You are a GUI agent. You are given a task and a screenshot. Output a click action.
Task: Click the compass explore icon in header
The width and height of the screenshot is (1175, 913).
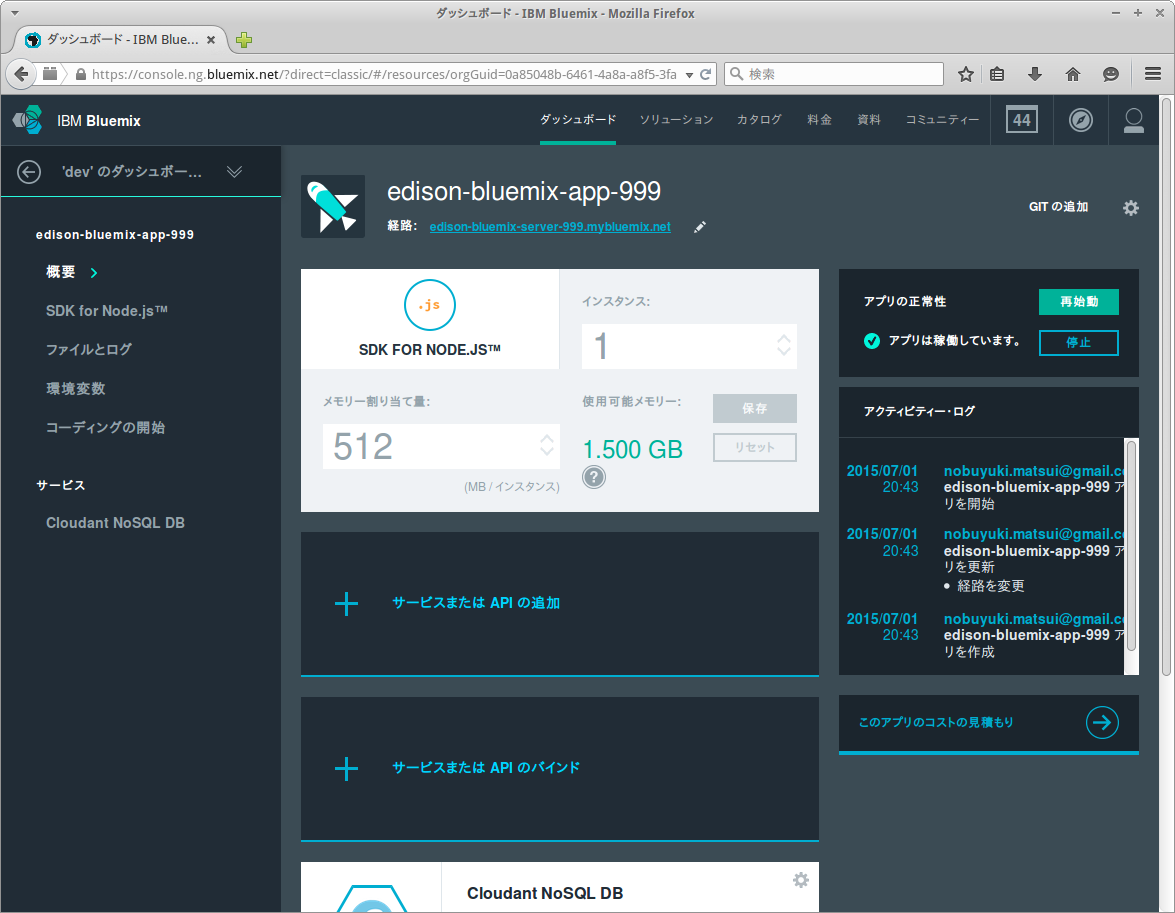1080,120
